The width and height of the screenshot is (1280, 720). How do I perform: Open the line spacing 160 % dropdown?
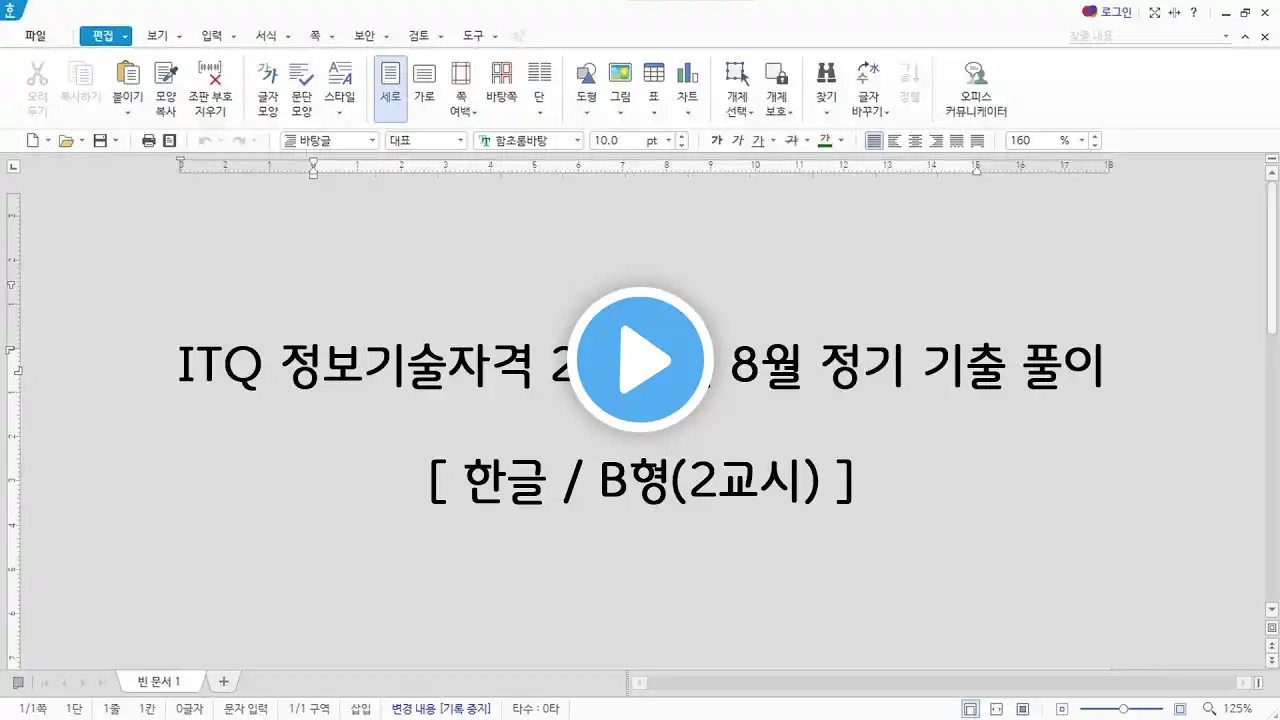[x=1083, y=141]
